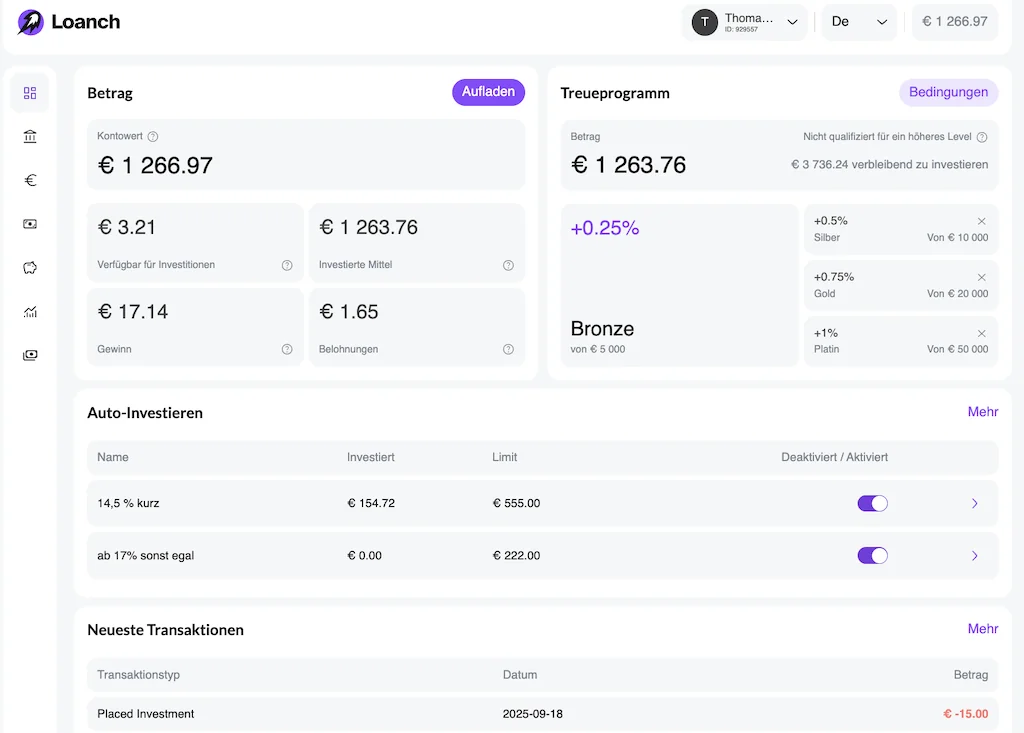This screenshot has height=733, width=1024.
Task: Open the dashboard grid icon in sidebar
Action: point(30,93)
